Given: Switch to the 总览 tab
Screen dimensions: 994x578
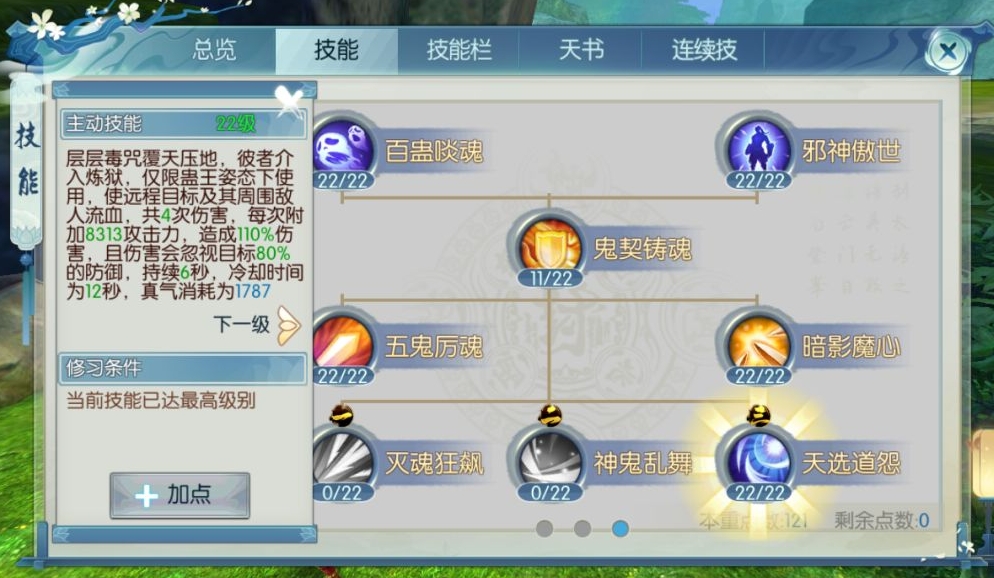Looking at the screenshot, I should point(214,50).
